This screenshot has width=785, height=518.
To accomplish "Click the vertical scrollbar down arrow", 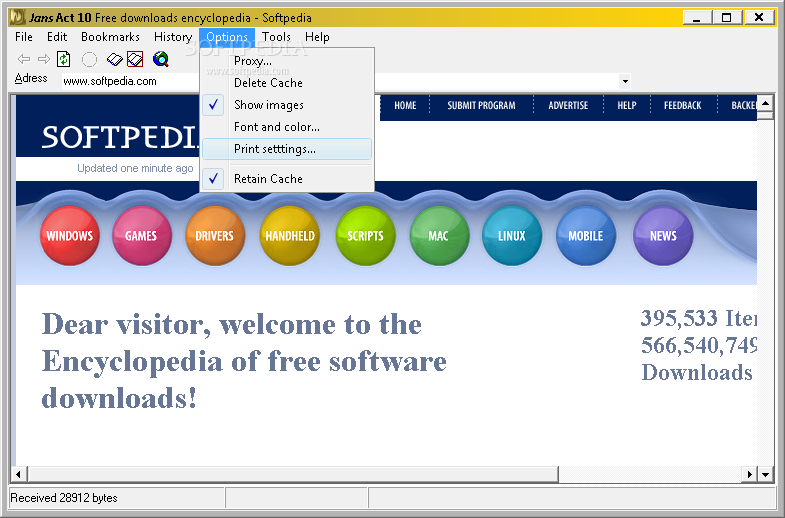I will (765, 474).
